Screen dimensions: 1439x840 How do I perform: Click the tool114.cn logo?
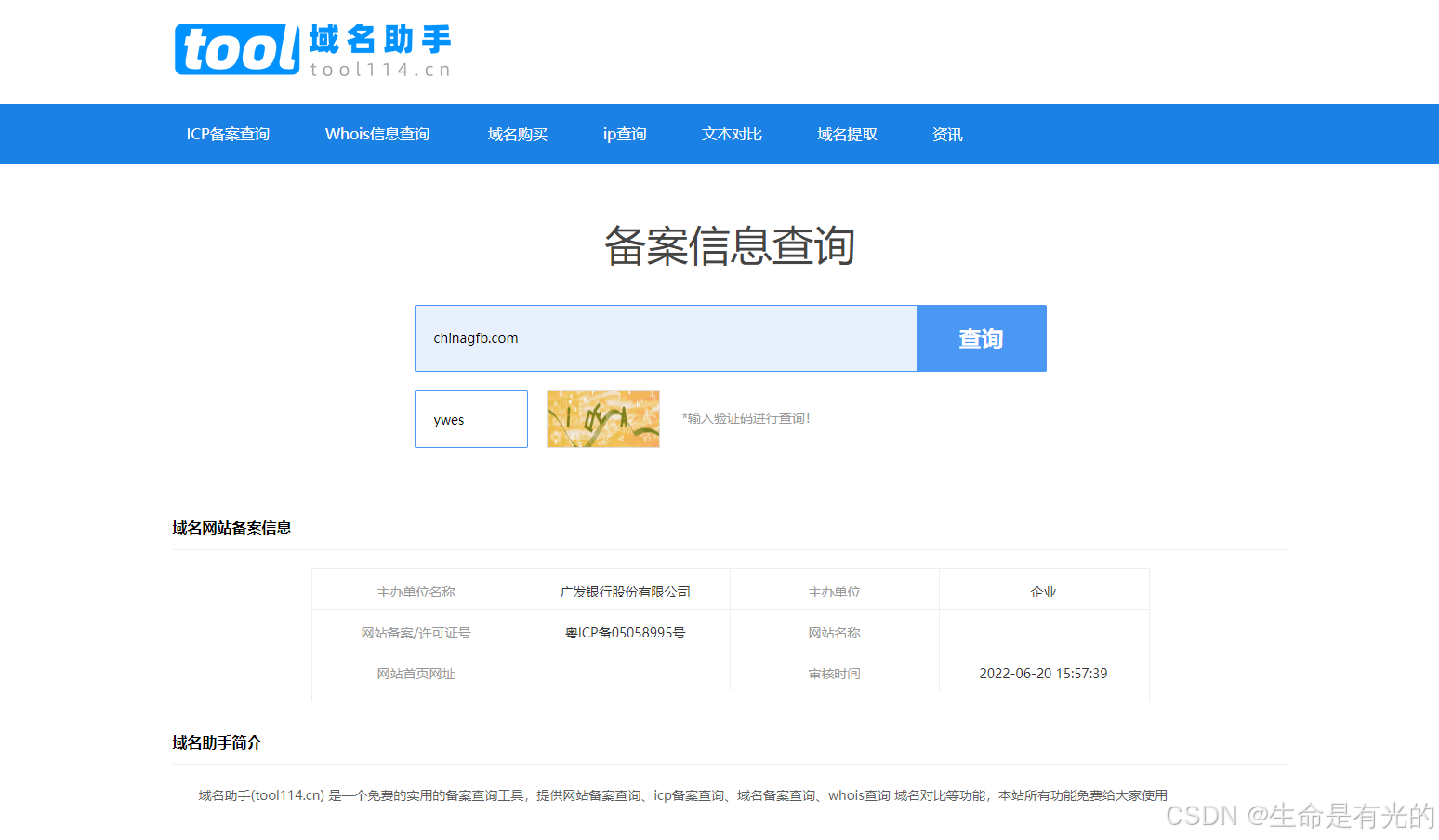pos(310,48)
